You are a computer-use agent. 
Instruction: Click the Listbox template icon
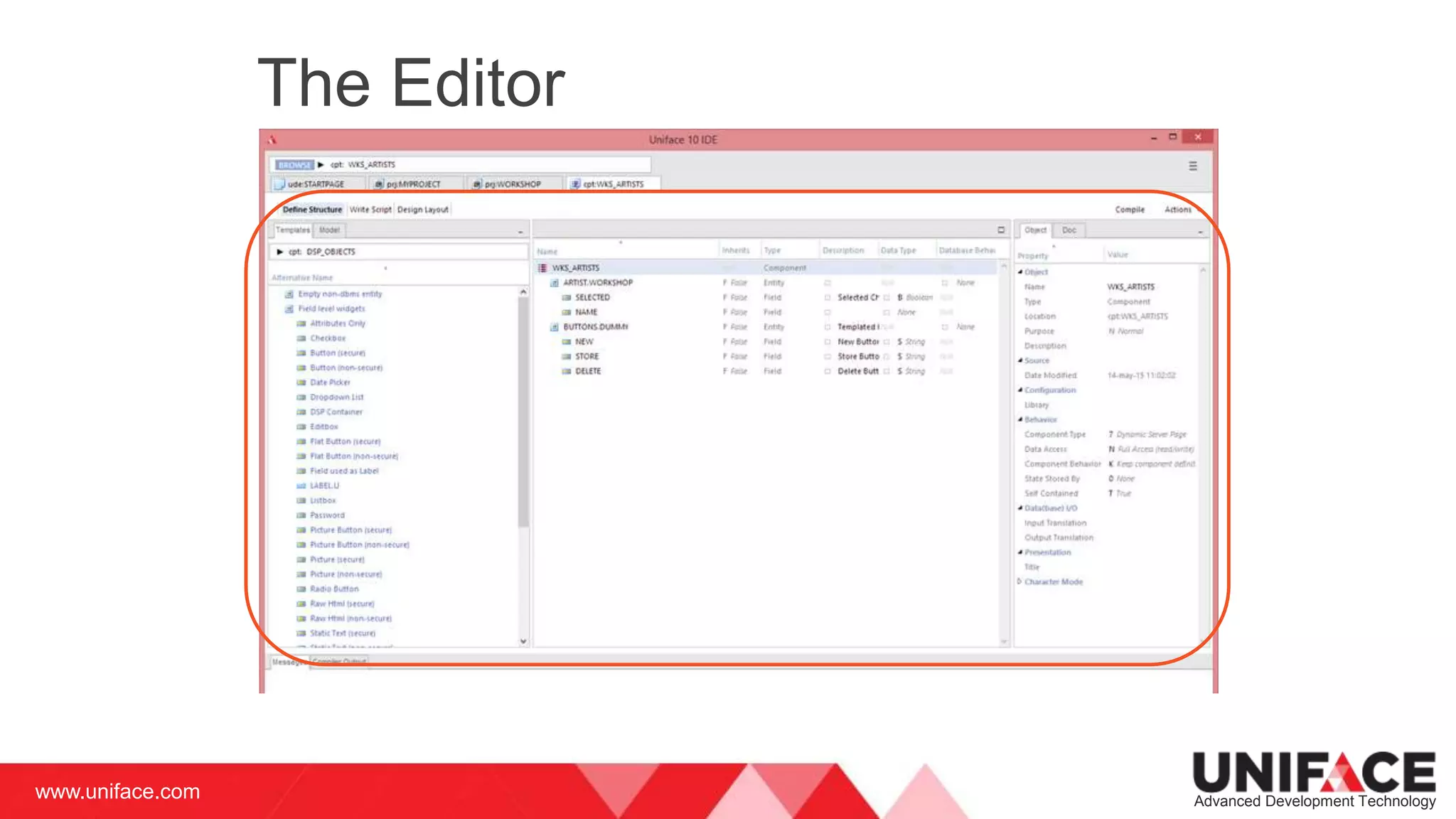301,501
